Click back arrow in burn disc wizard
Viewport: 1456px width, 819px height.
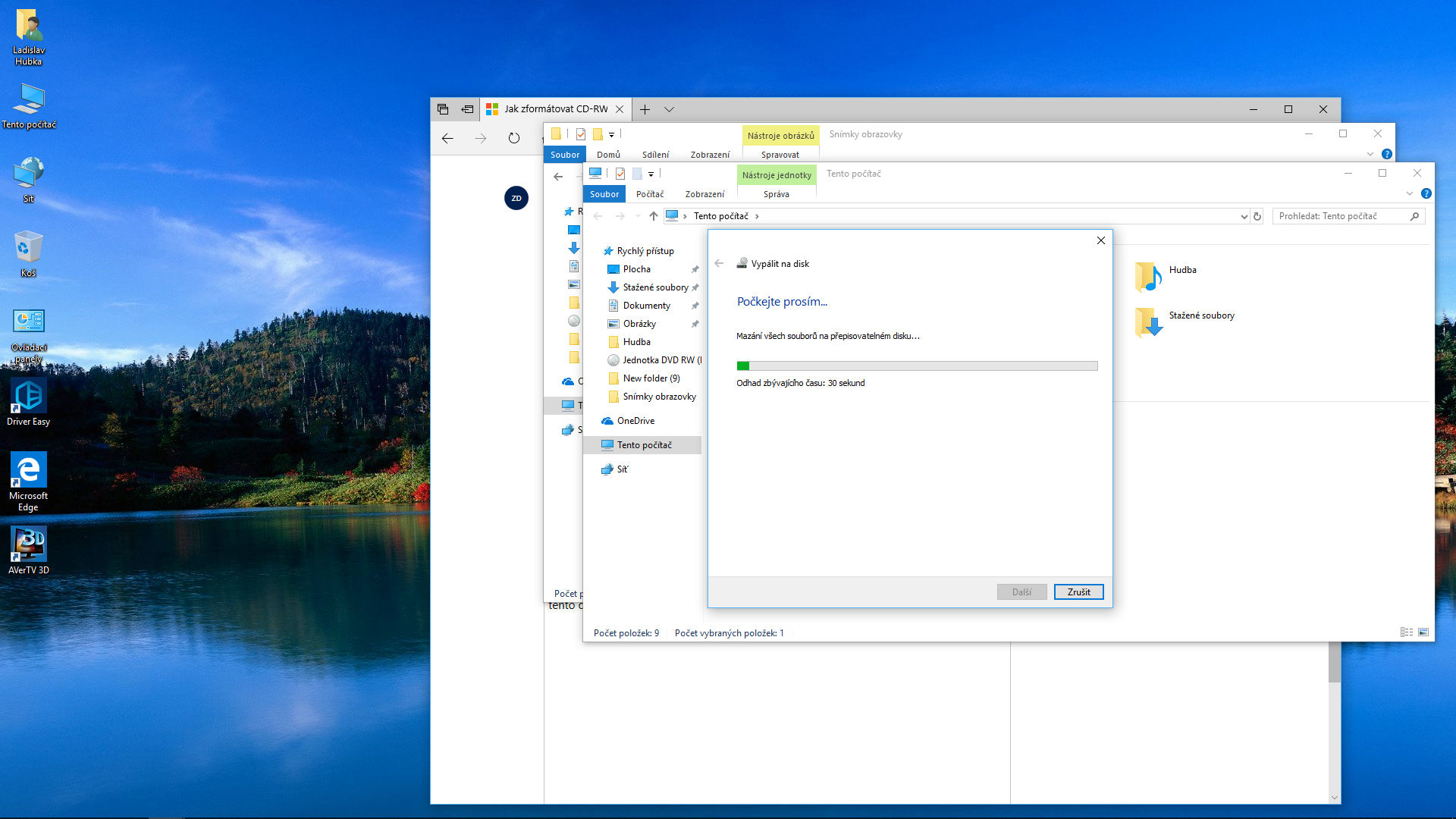719,263
